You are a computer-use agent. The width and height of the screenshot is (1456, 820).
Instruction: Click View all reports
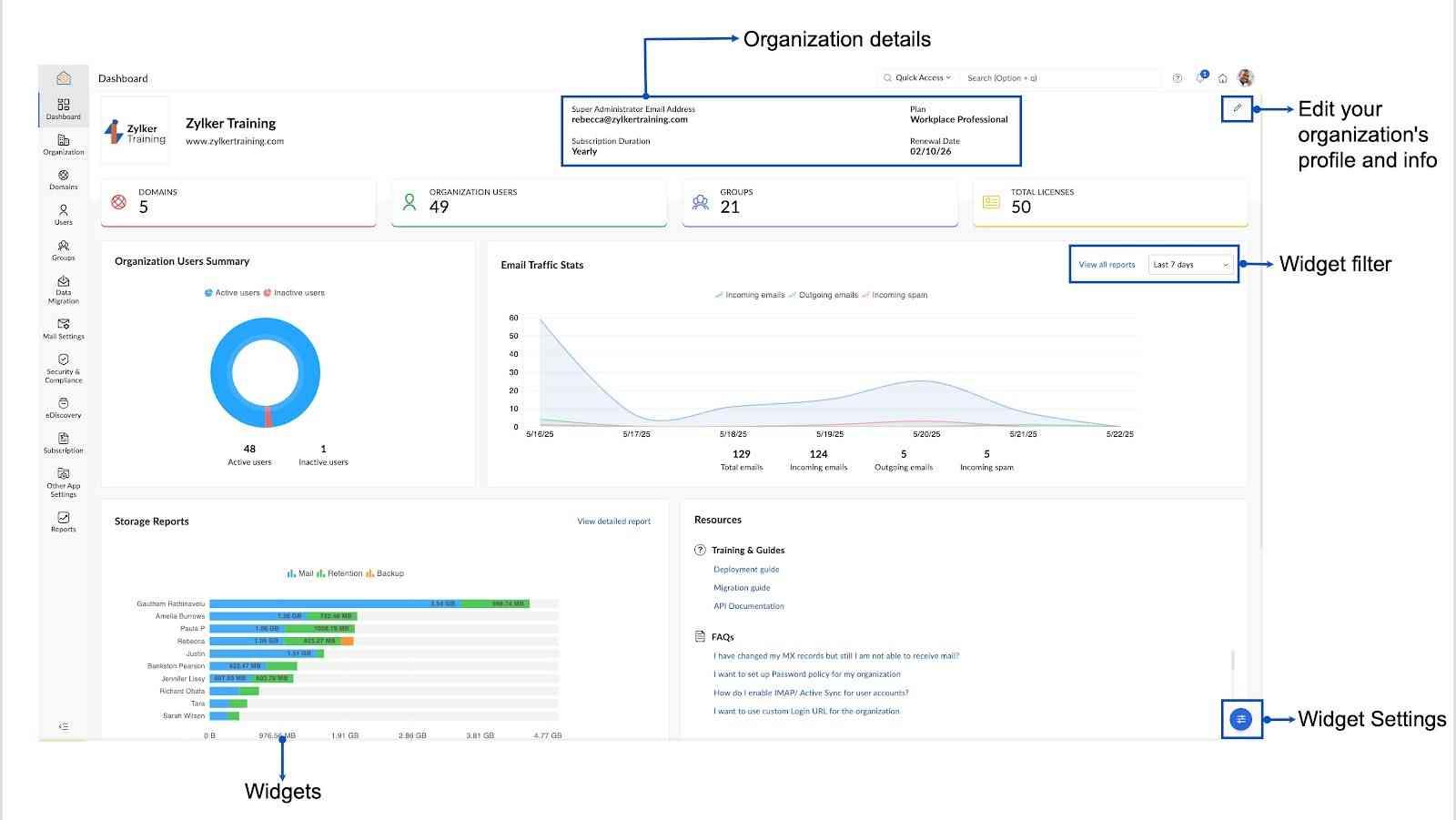click(1107, 265)
